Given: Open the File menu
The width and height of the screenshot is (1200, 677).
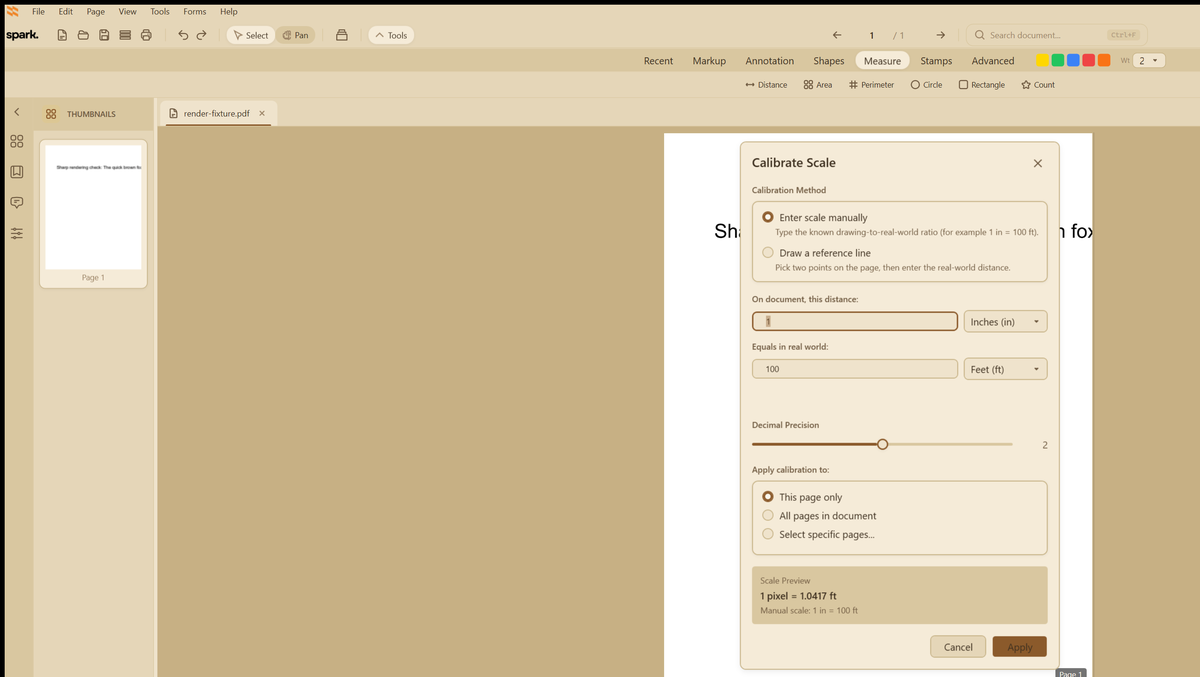Looking at the screenshot, I should click(x=38, y=12).
